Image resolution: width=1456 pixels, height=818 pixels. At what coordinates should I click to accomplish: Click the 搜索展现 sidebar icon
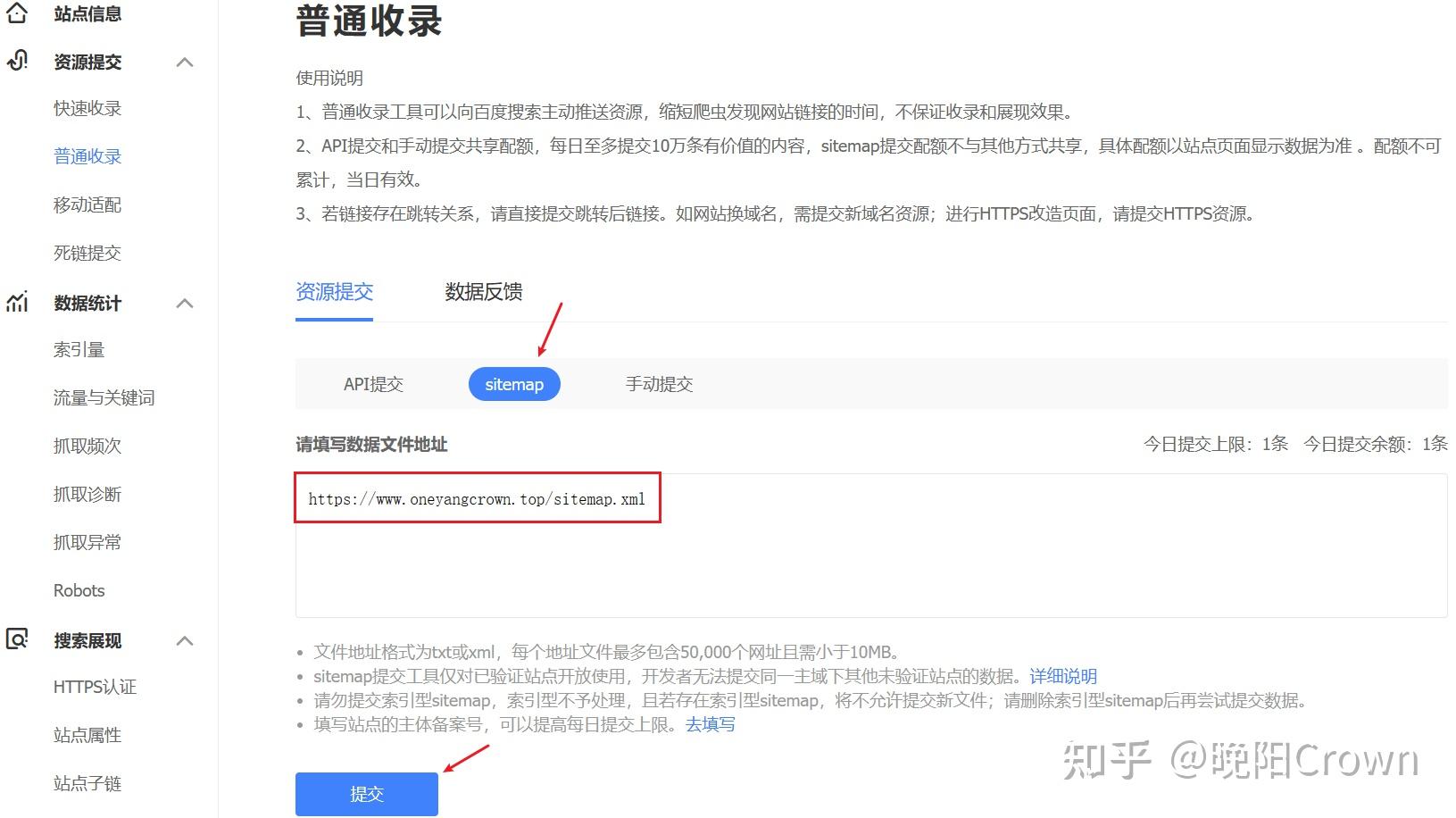(x=17, y=640)
